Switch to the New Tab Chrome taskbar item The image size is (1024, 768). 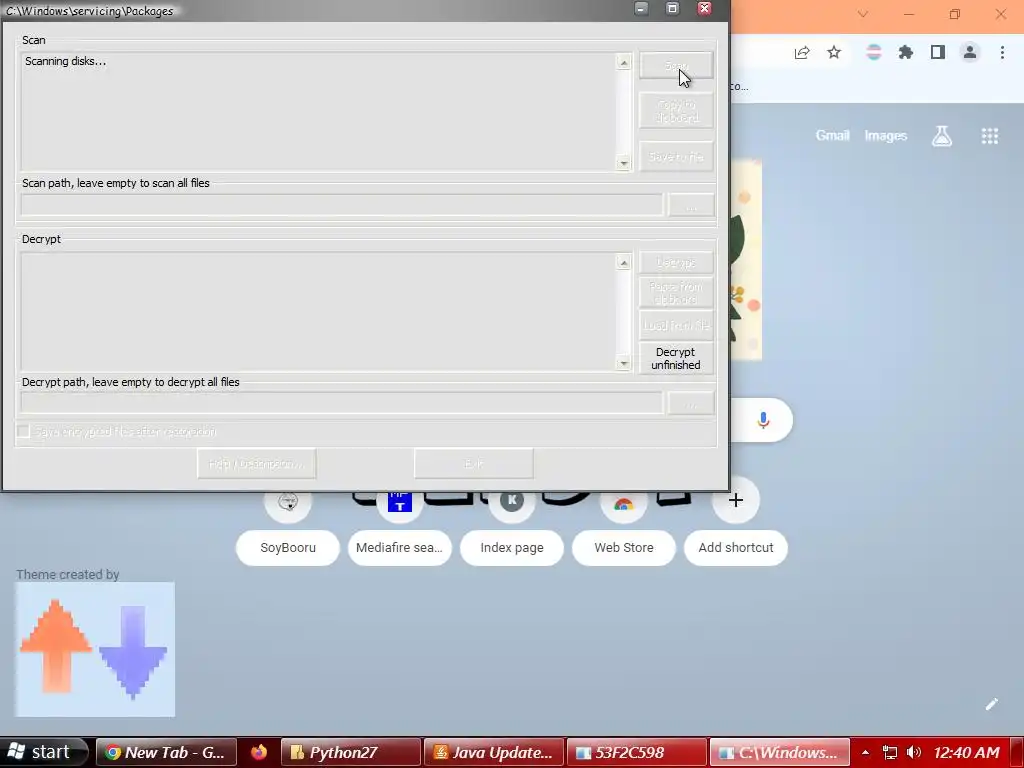coord(166,752)
